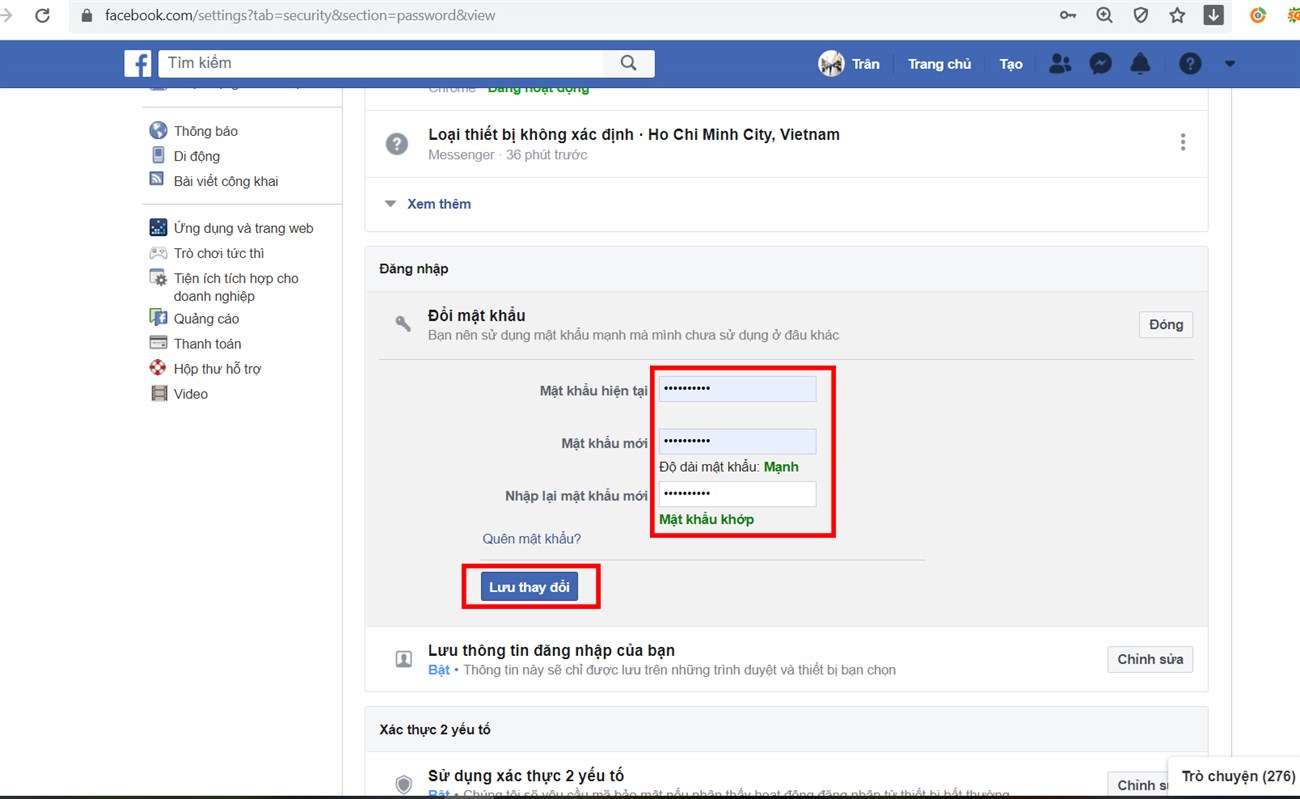Click the Thông báo globe icon
Screen dimensions: 1300x799
point(158,130)
